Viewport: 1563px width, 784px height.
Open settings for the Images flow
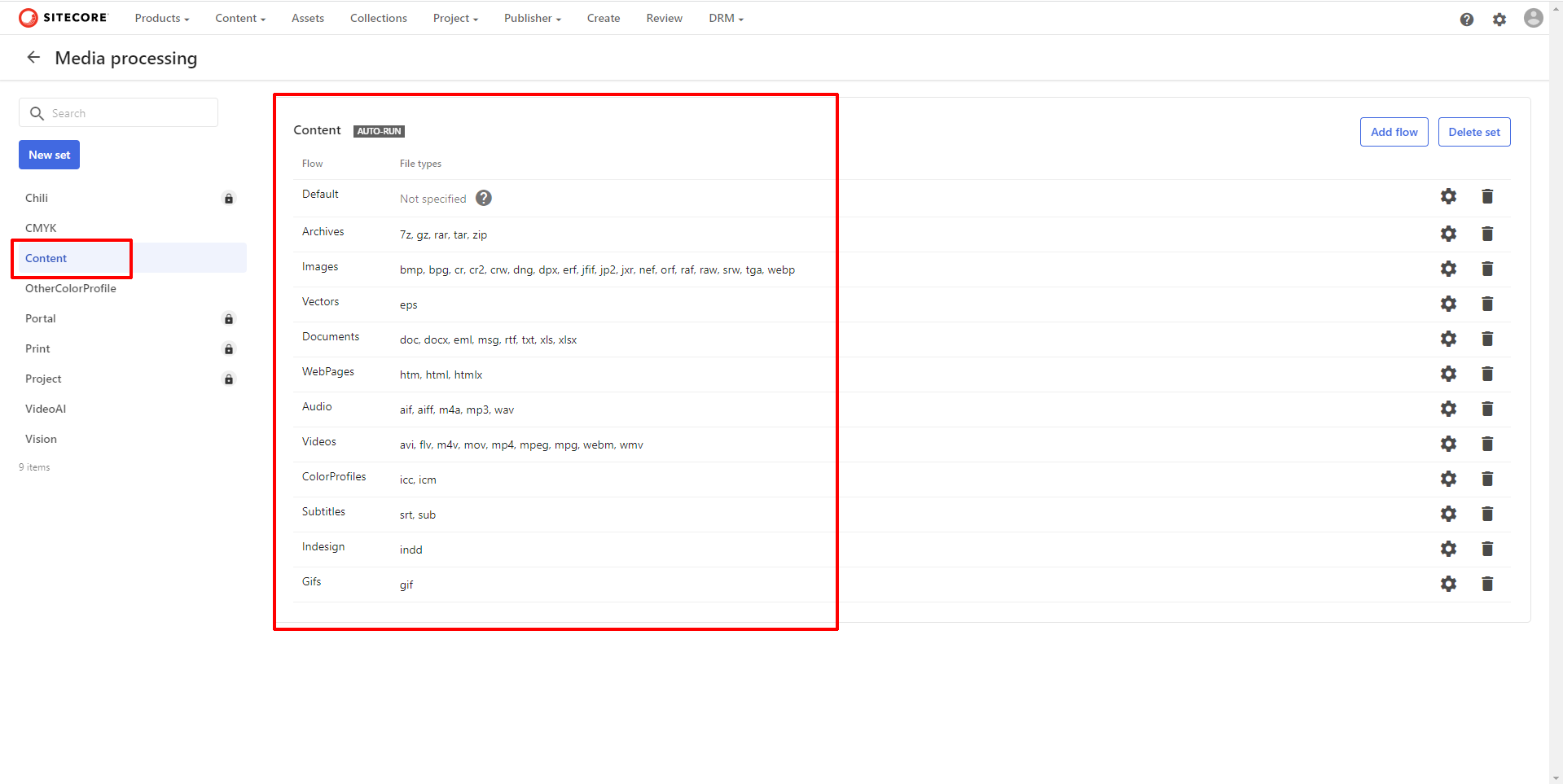click(x=1448, y=269)
